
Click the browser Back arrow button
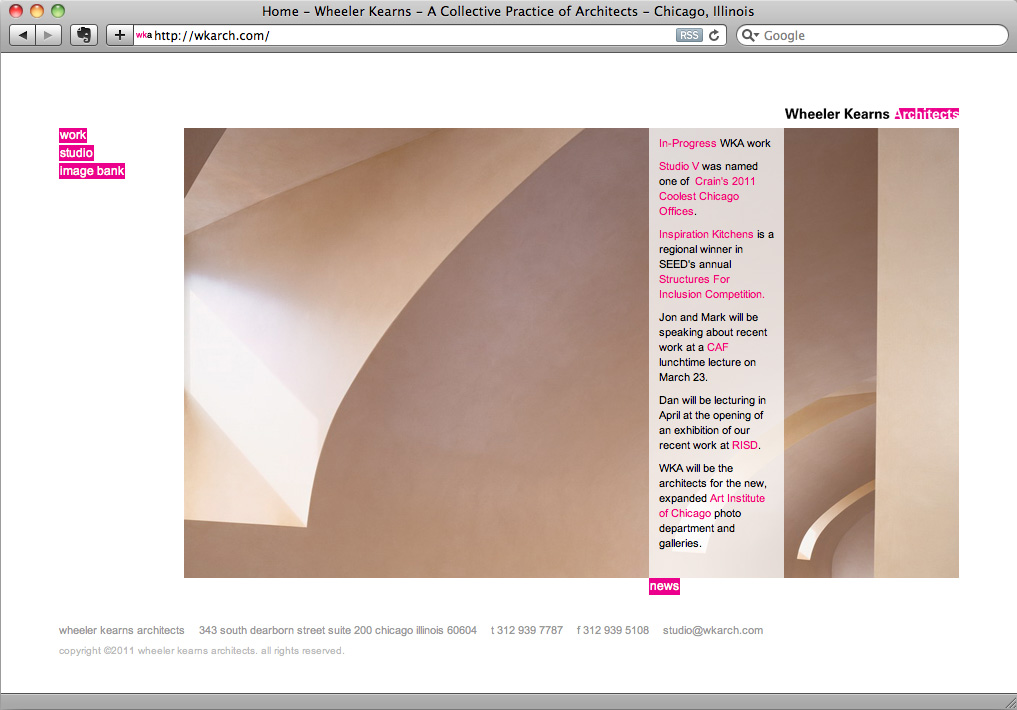pyautogui.click(x=23, y=35)
